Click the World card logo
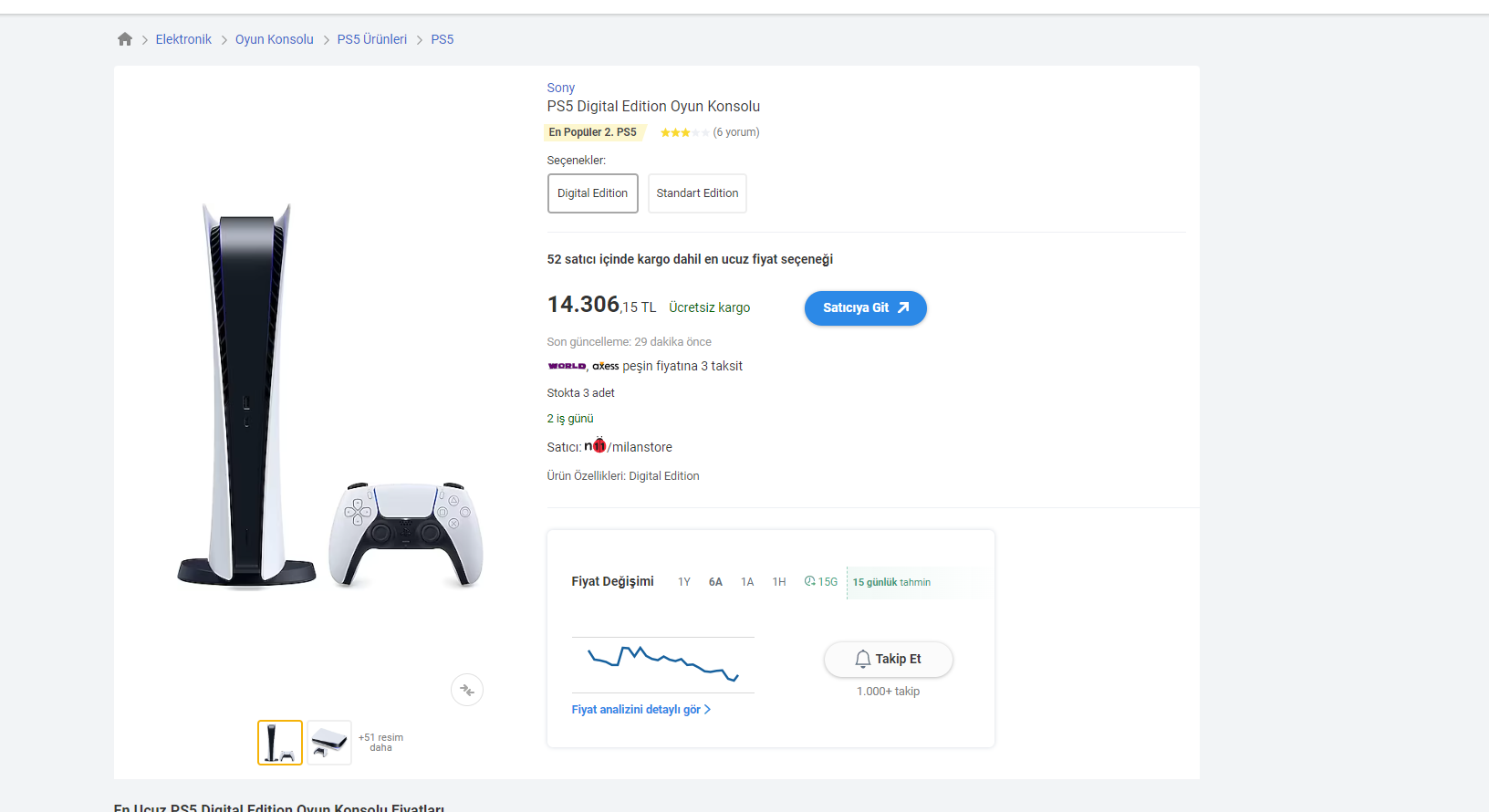Viewport: 1489px width, 812px height. (x=567, y=366)
